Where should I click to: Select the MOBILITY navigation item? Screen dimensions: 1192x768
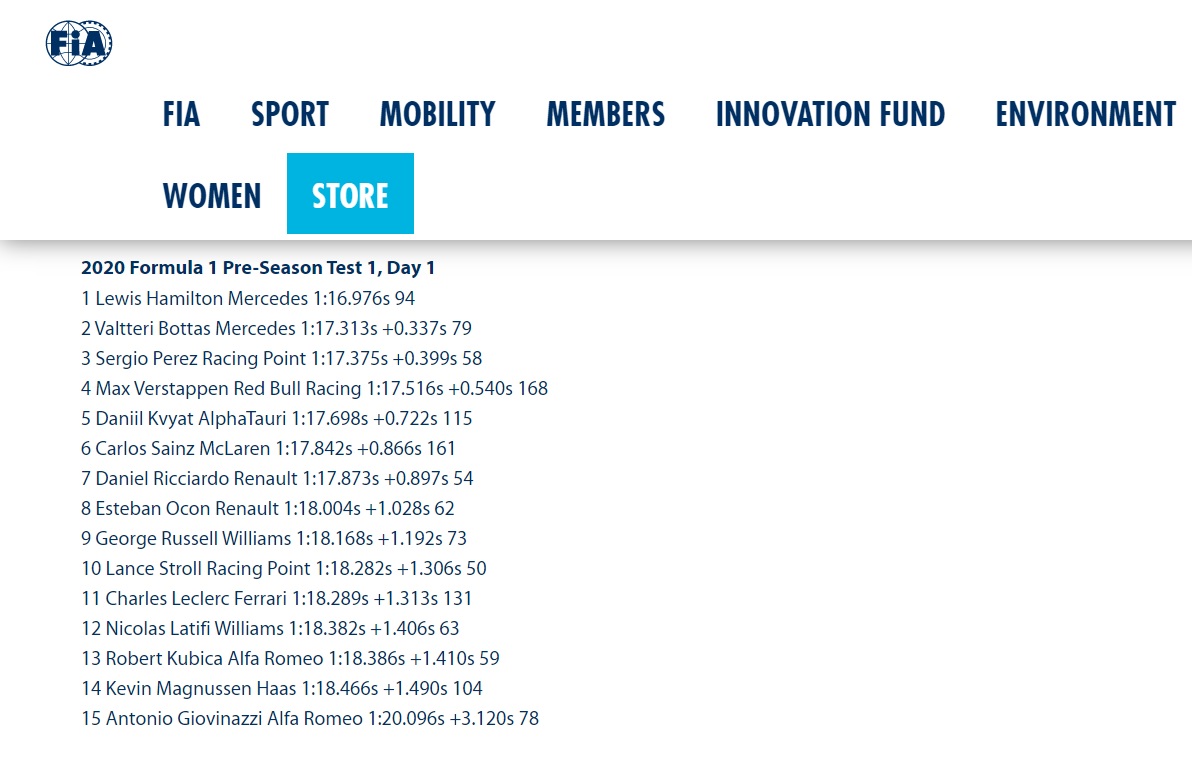click(x=437, y=114)
